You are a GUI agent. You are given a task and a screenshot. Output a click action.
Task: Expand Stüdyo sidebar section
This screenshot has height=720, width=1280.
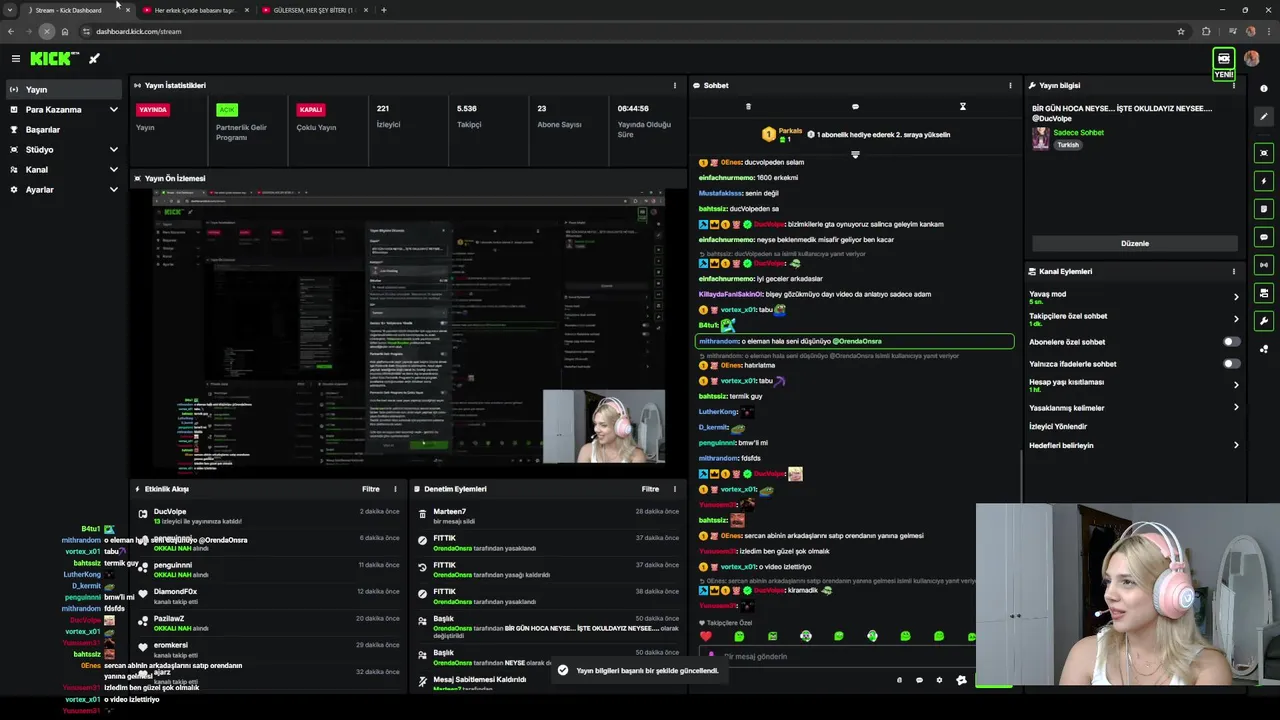coord(64,150)
